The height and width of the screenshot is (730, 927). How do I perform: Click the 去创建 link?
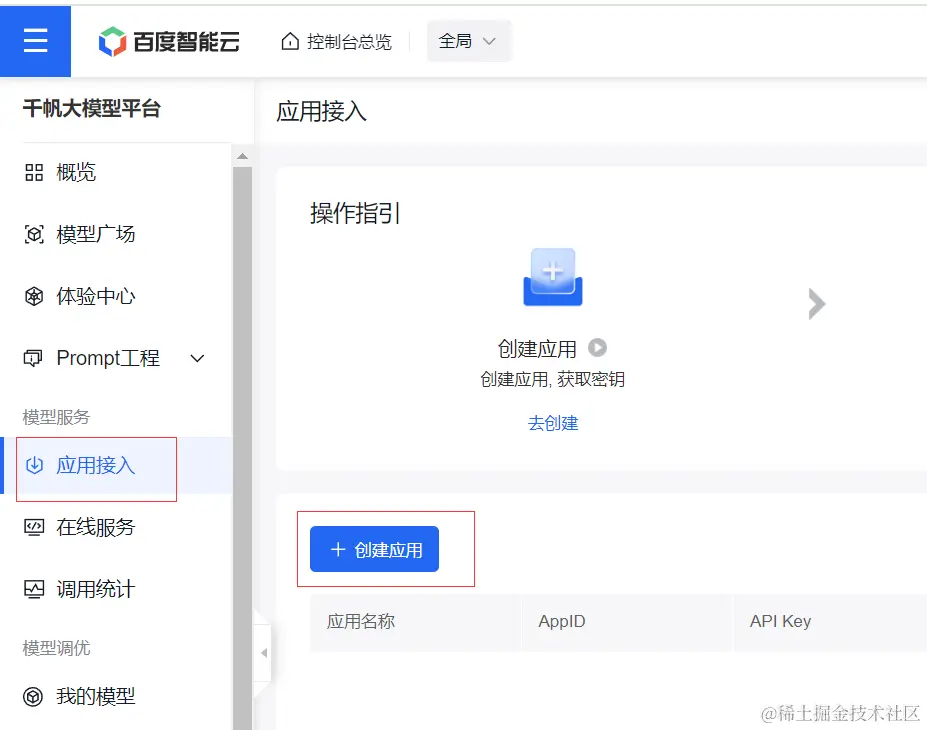click(553, 423)
